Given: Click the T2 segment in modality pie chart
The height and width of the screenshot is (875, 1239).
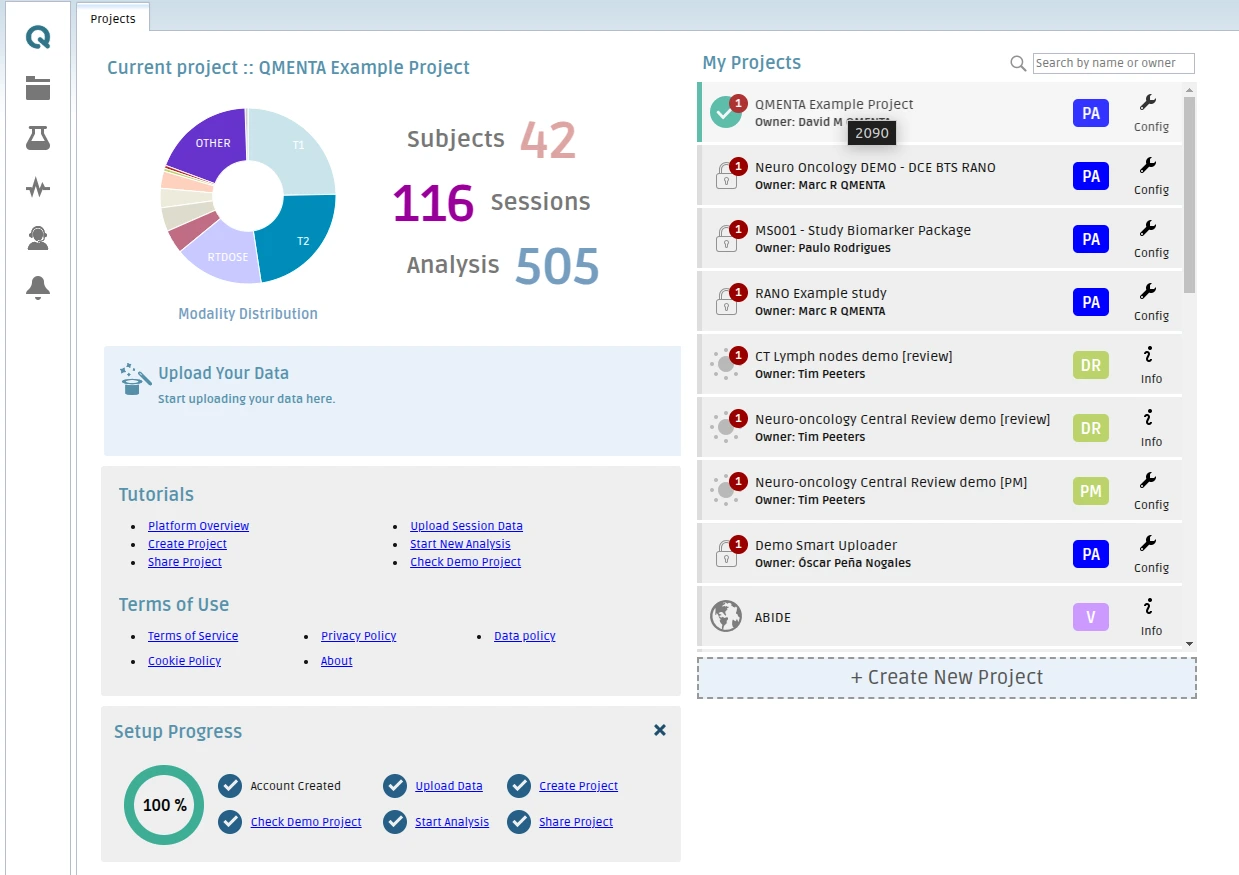Looking at the screenshot, I should pyautogui.click(x=298, y=238).
